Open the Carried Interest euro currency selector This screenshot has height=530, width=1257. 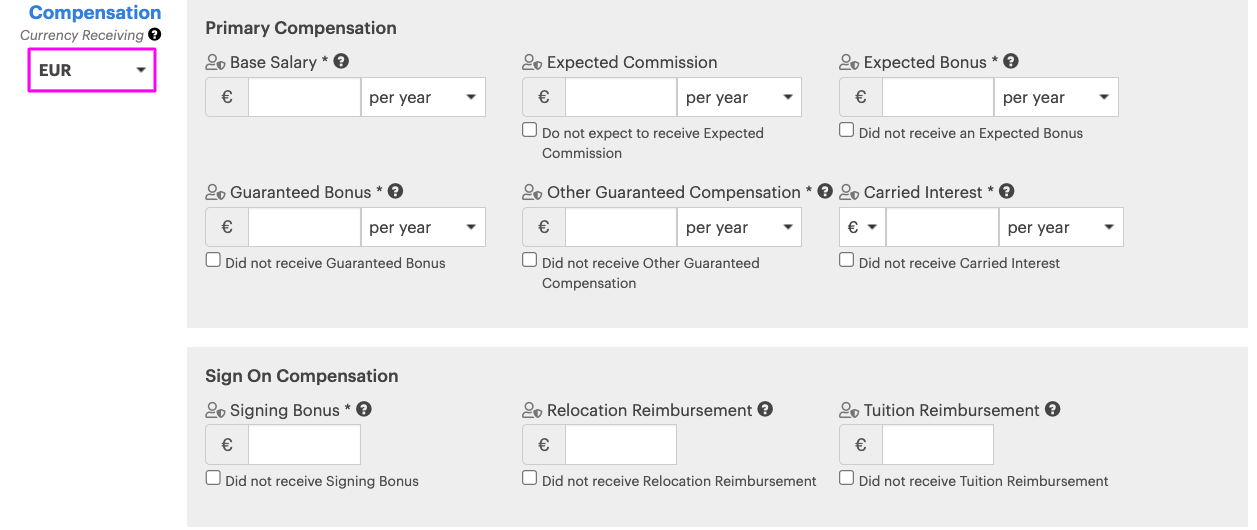click(862, 228)
